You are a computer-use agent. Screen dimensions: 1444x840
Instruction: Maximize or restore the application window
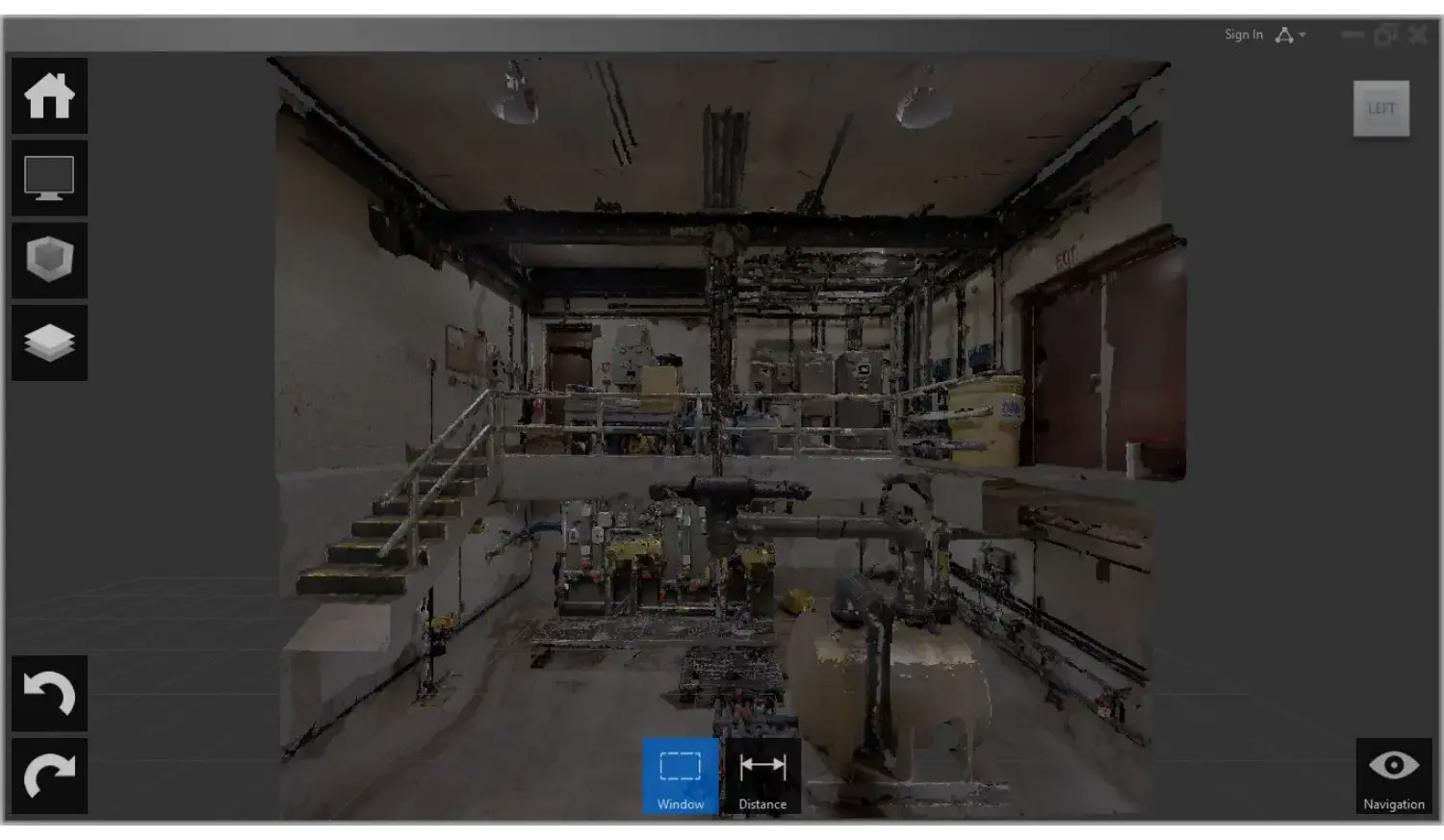coord(1385,35)
